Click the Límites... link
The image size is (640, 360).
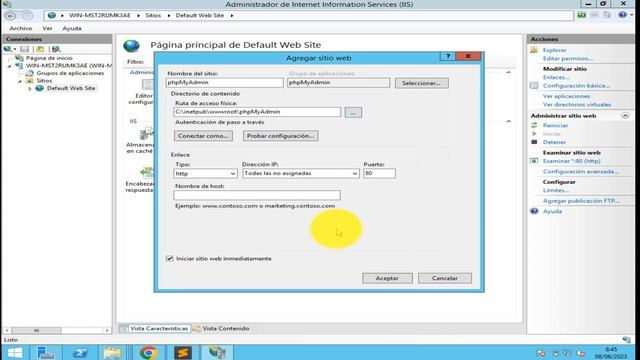click(x=556, y=190)
